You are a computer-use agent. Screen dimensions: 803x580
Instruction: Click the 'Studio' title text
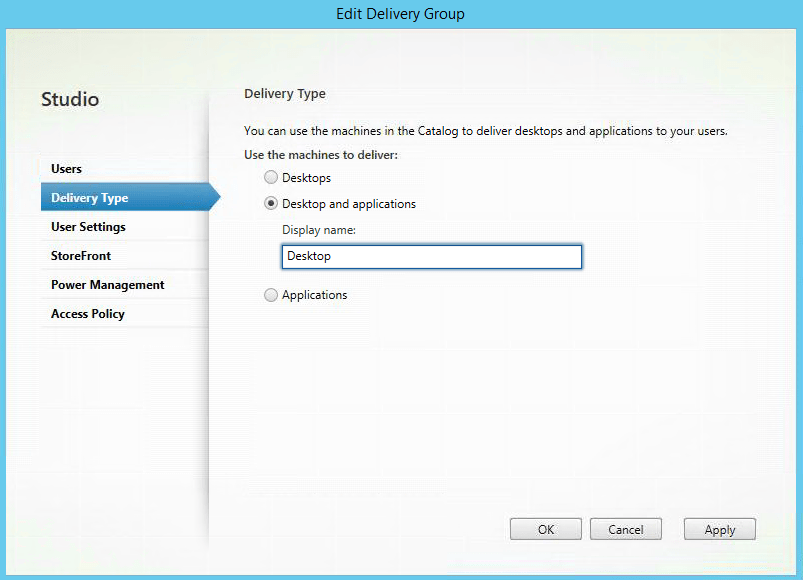click(70, 99)
